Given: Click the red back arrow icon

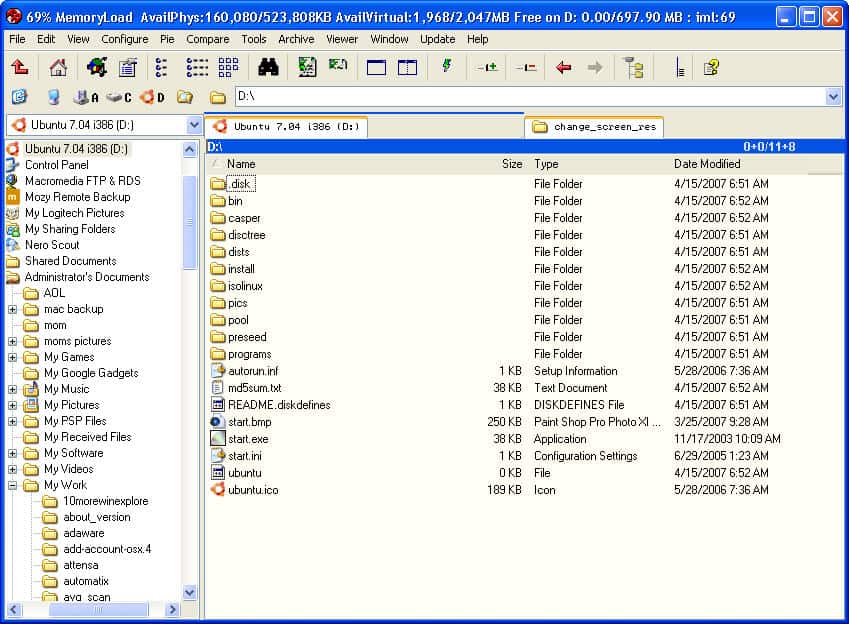Looking at the screenshot, I should click(564, 68).
